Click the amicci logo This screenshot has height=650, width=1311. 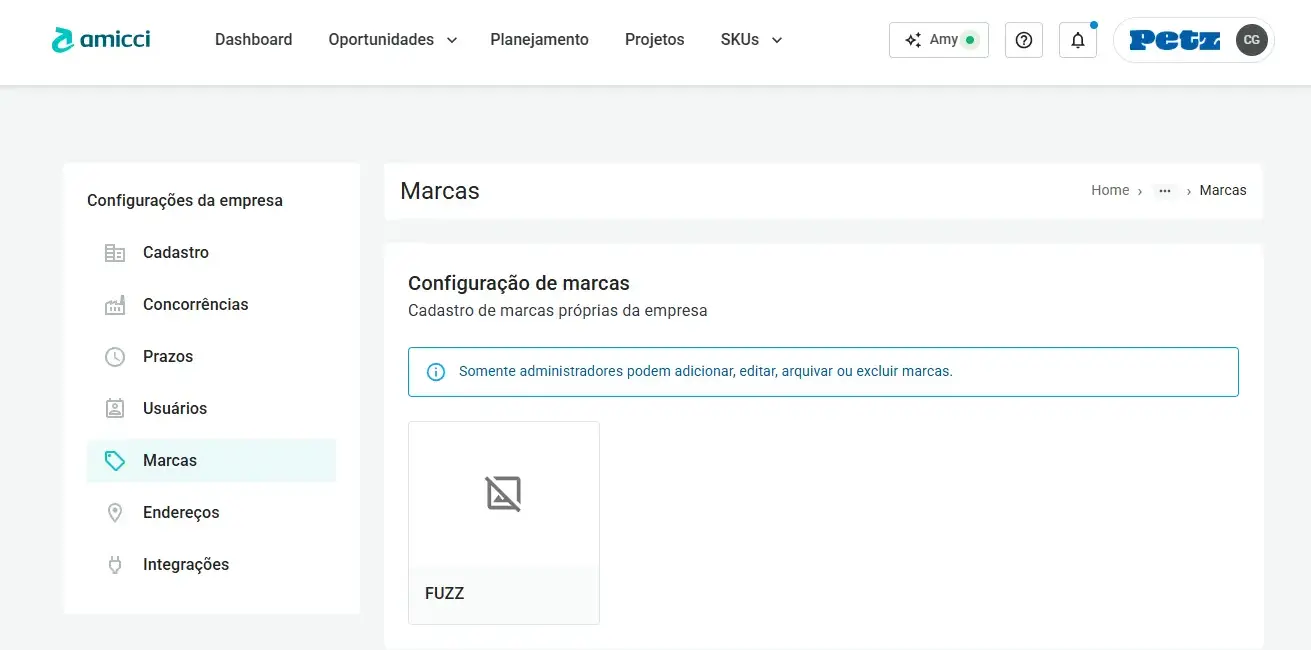point(101,40)
